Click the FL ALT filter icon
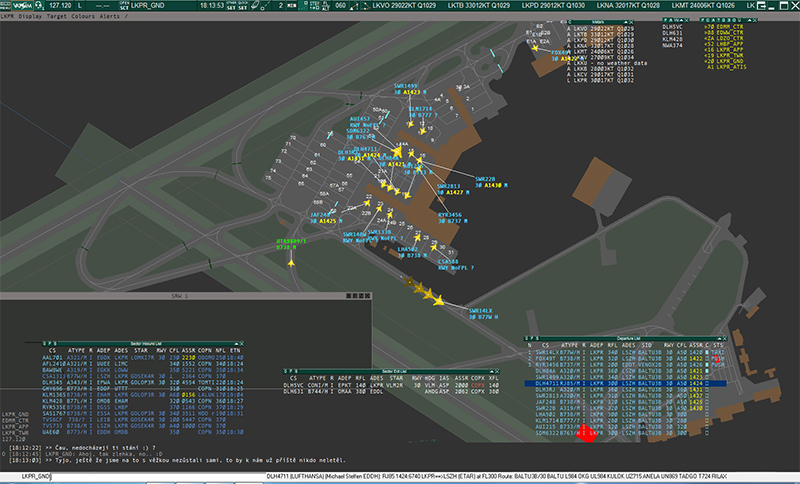 [326, 5]
